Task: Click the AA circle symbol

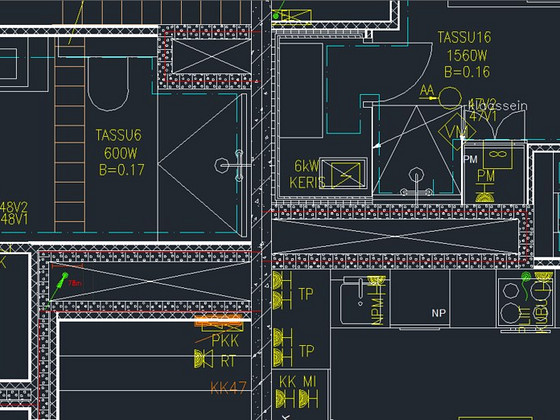Action: pos(450,98)
